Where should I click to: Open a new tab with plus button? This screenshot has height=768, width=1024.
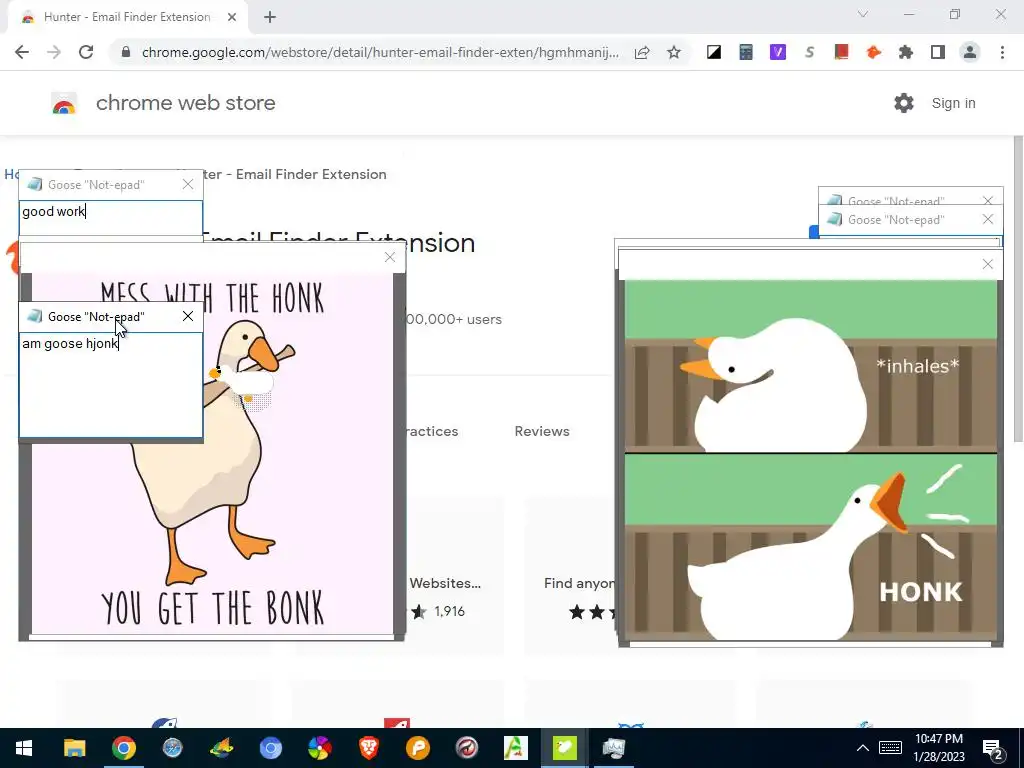(x=270, y=18)
